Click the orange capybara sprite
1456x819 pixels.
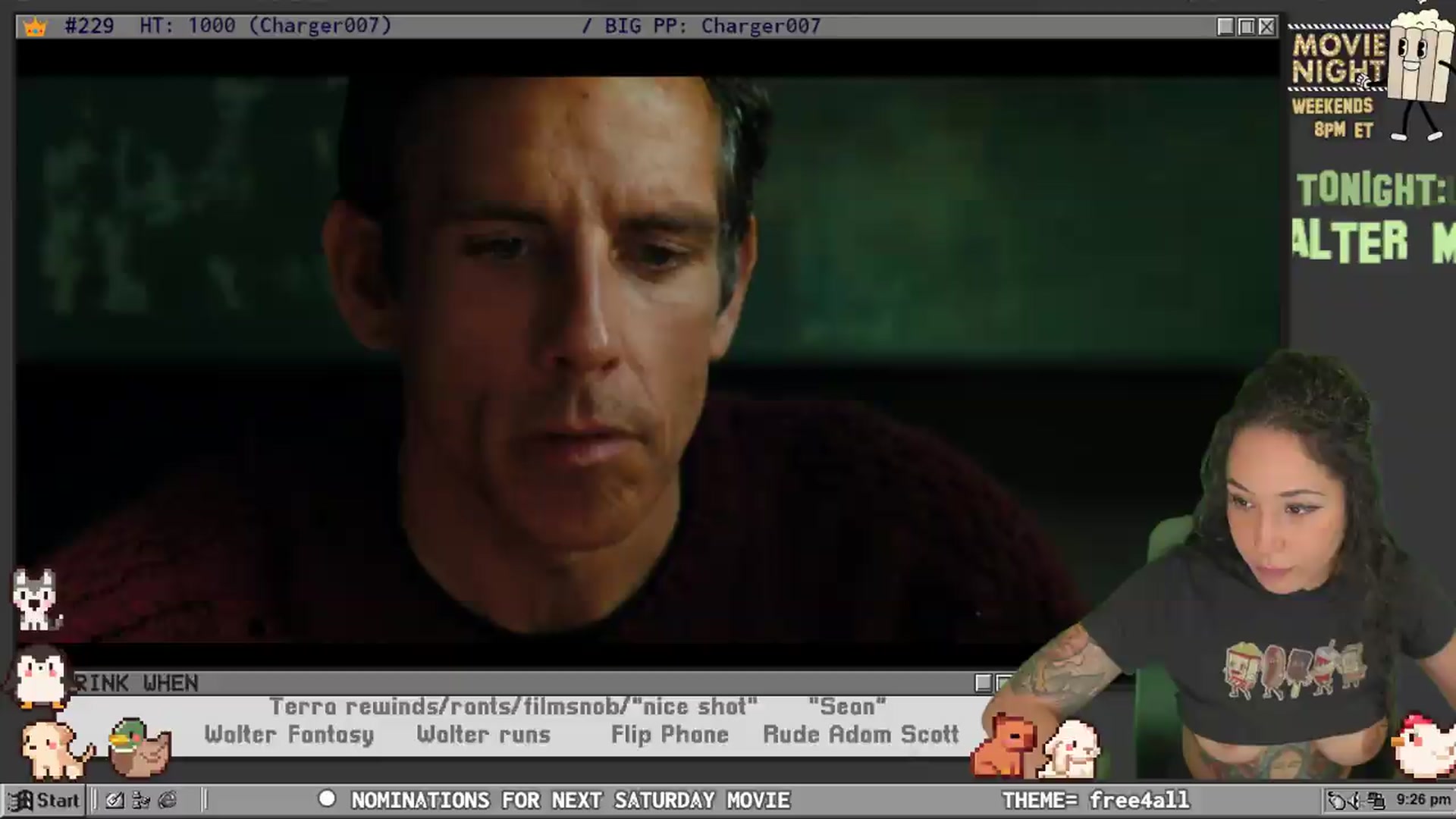tap(1006, 745)
